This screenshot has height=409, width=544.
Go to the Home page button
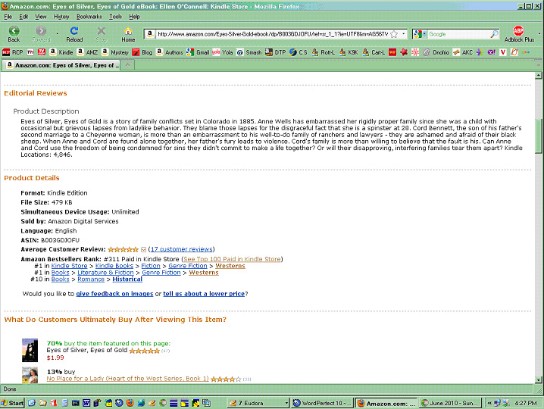[128, 34]
